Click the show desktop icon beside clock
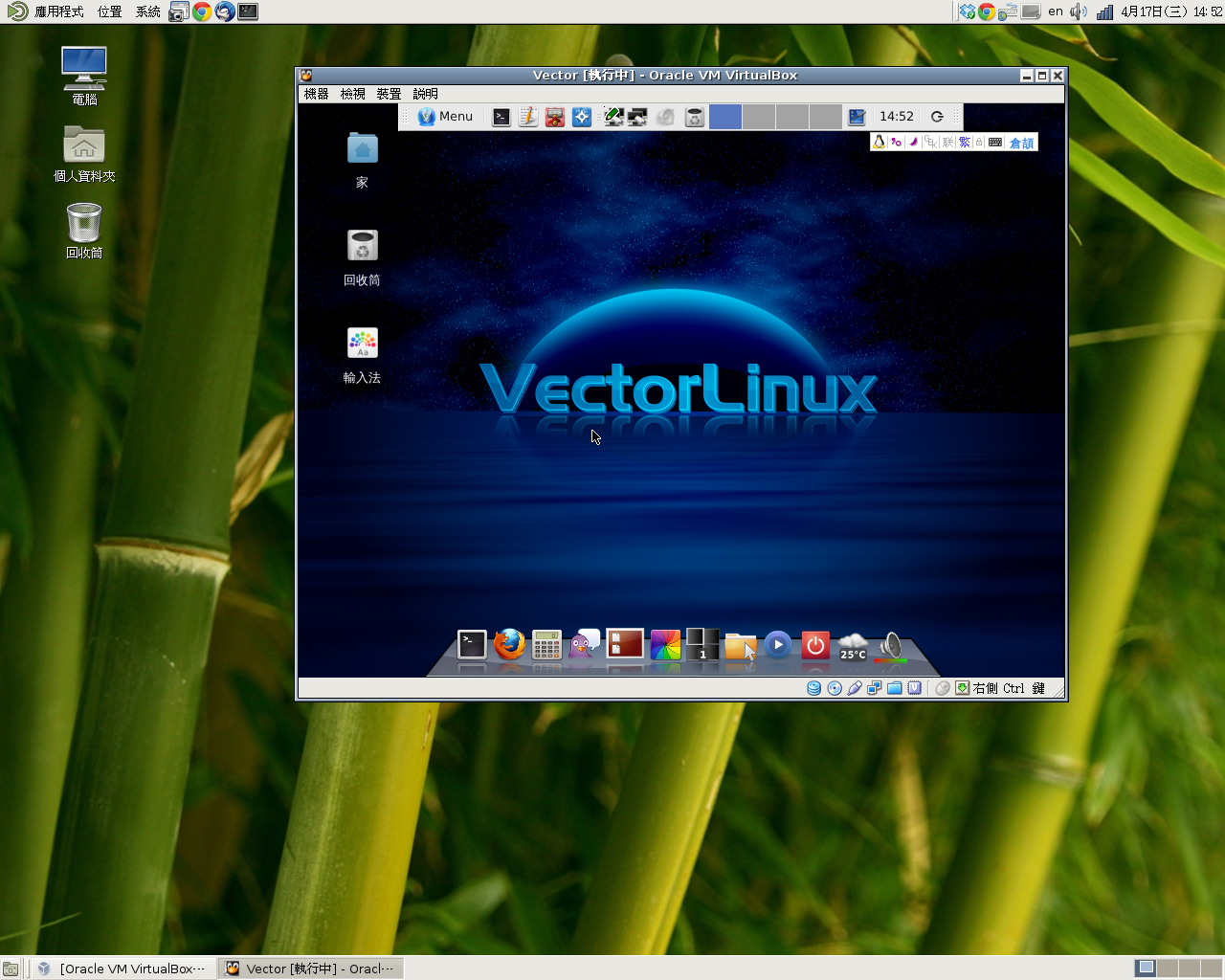Viewport: 1225px width, 980px height. click(x=857, y=117)
